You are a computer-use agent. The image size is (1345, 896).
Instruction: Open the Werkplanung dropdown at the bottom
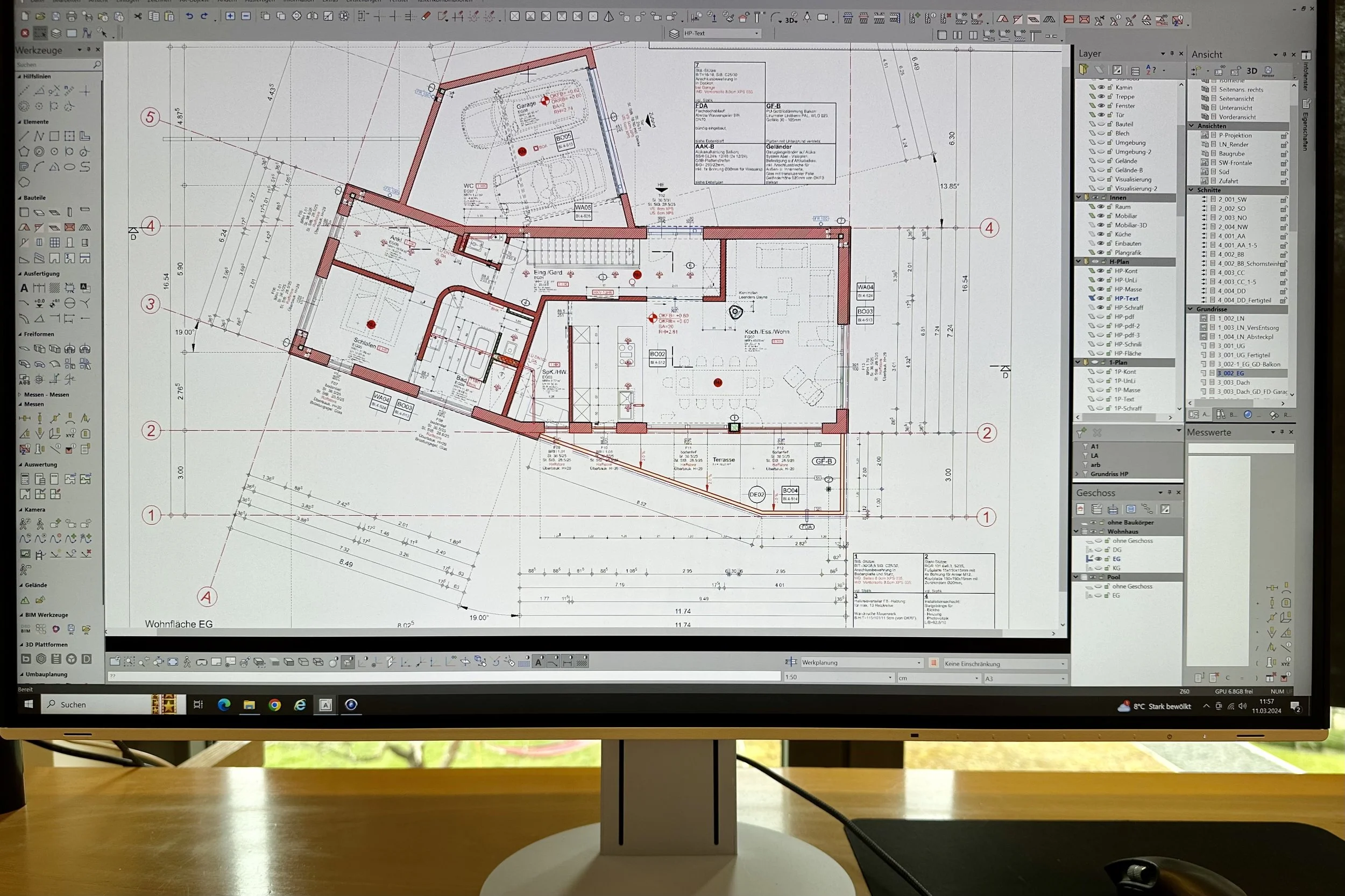(918, 663)
